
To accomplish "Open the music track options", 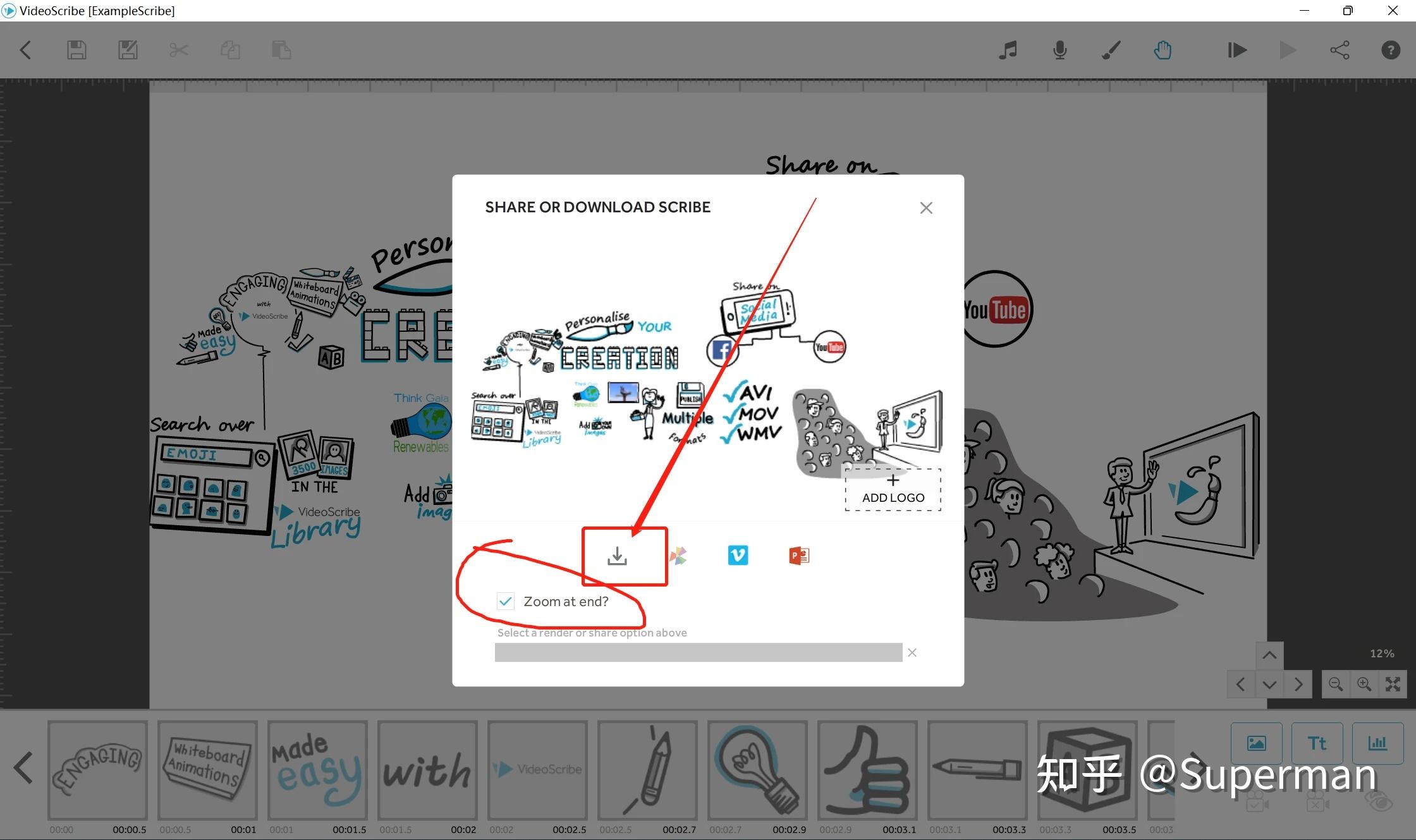I will point(1008,50).
